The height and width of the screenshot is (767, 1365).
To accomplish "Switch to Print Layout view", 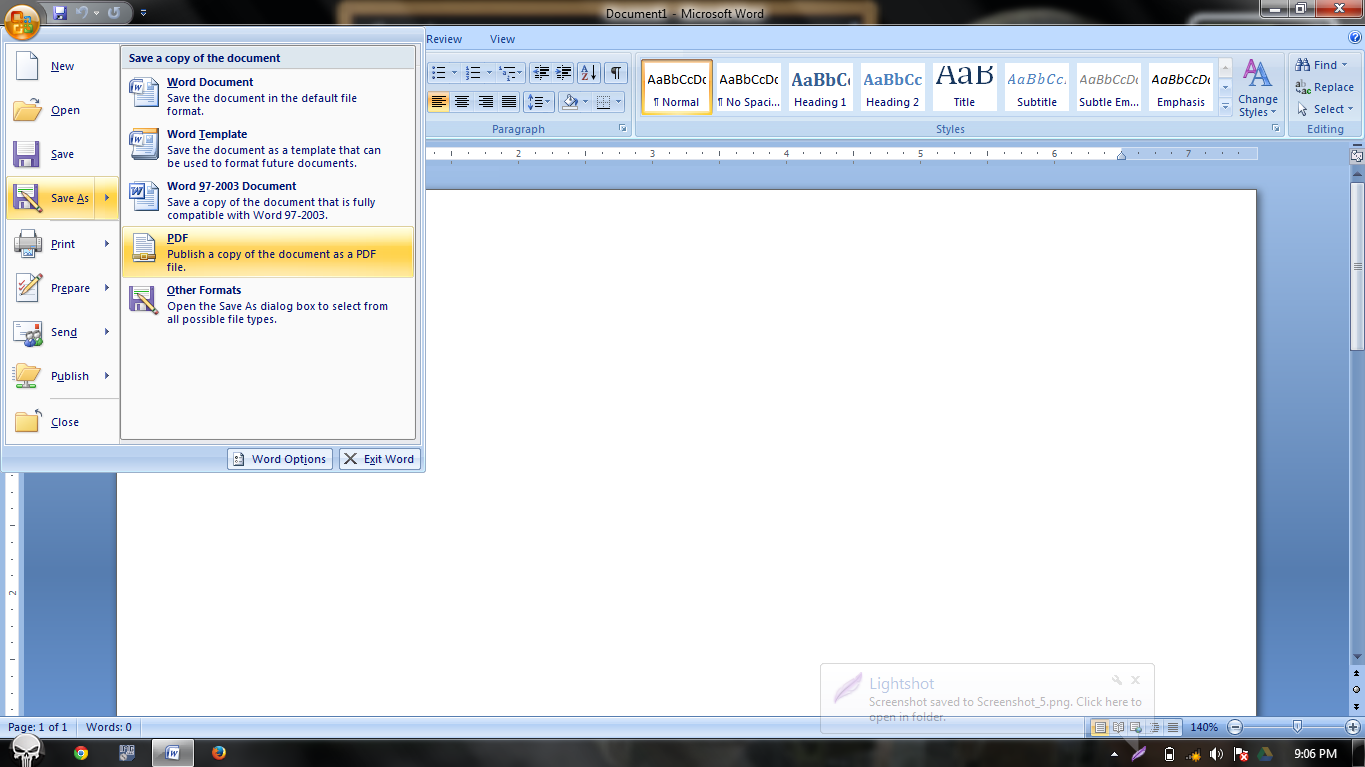I will (x=1100, y=727).
